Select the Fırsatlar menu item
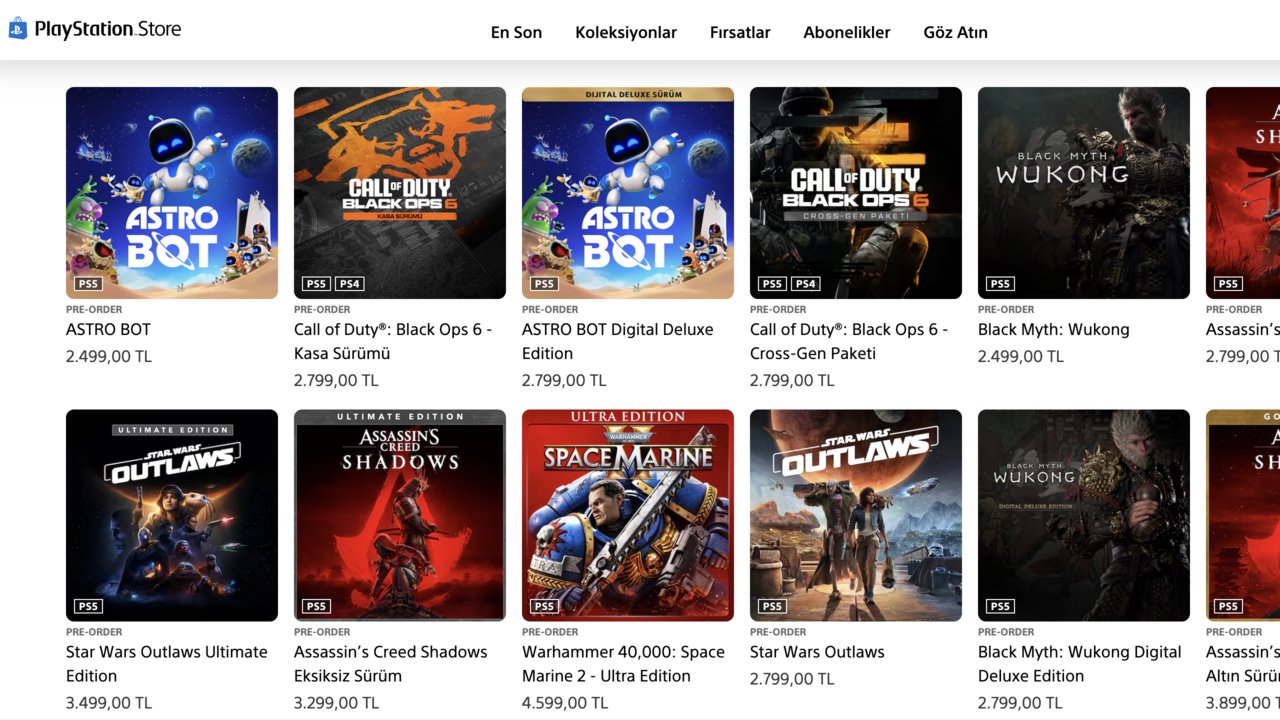 coord(740,32)
